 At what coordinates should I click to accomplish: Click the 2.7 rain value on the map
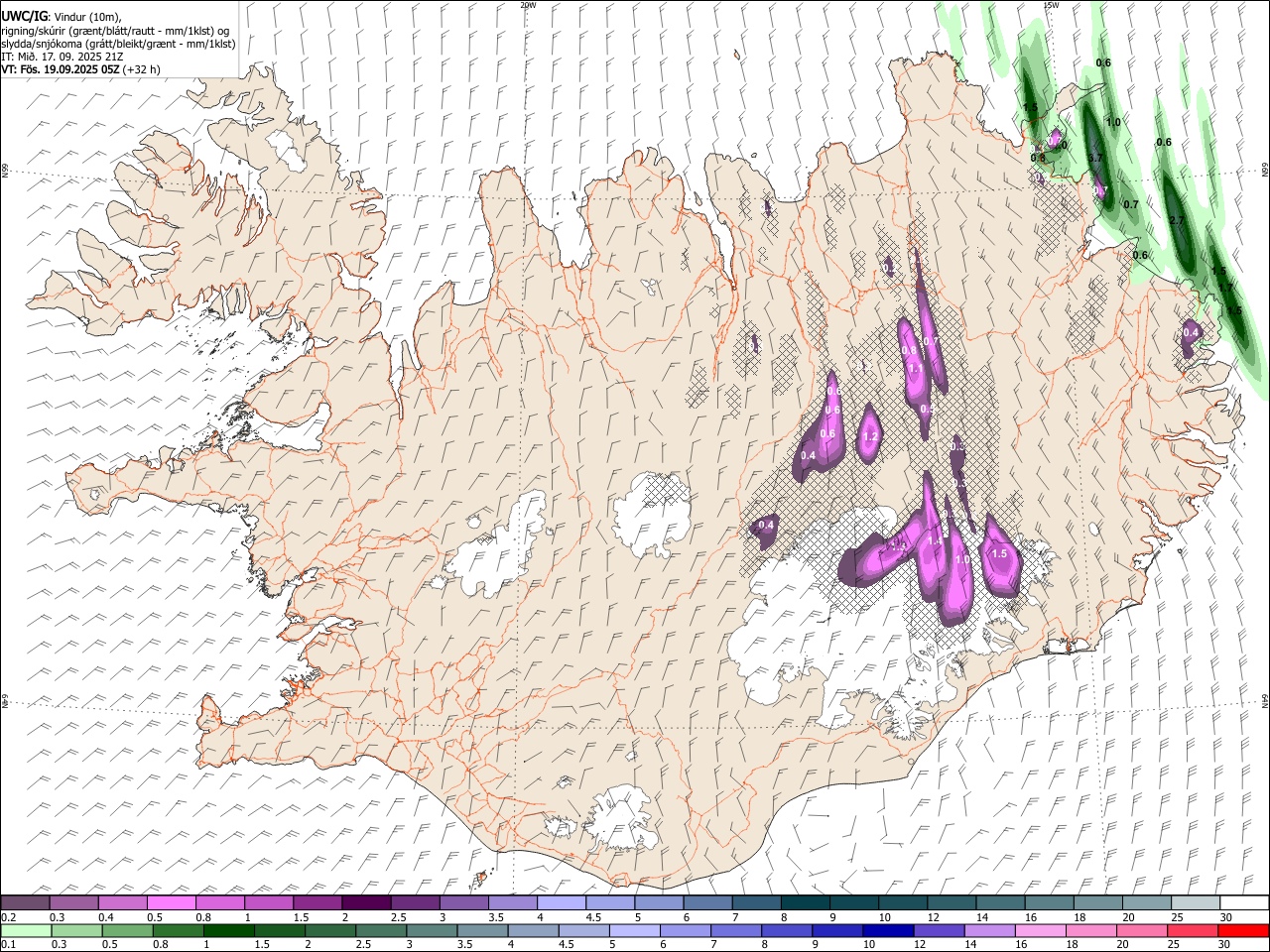coord(1178,220)
